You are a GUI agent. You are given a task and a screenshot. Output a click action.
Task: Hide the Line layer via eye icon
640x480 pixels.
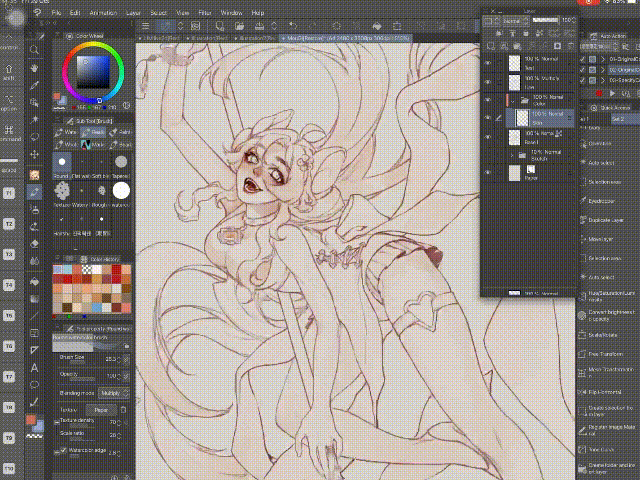pyautogui.click(x=487, y=82)
